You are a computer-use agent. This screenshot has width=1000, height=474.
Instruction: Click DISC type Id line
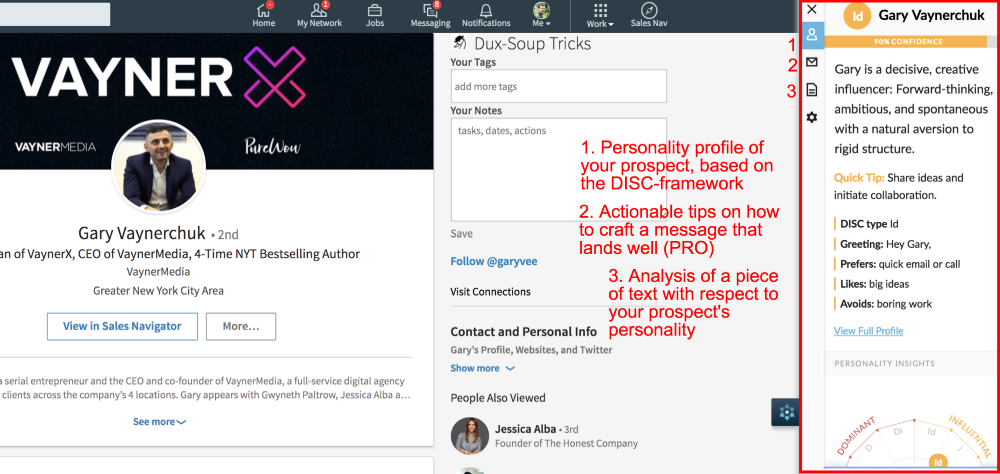[x=869, y=224]
